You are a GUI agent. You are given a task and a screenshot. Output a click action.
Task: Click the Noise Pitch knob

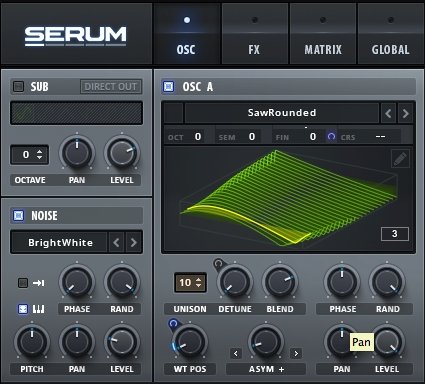(x=32, y=342)
